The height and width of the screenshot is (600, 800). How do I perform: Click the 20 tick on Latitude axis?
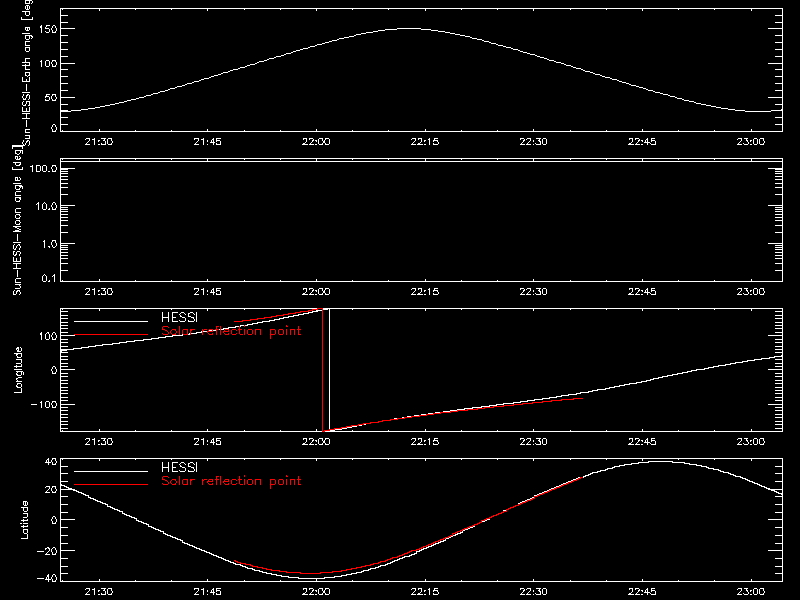click(51, 489)
